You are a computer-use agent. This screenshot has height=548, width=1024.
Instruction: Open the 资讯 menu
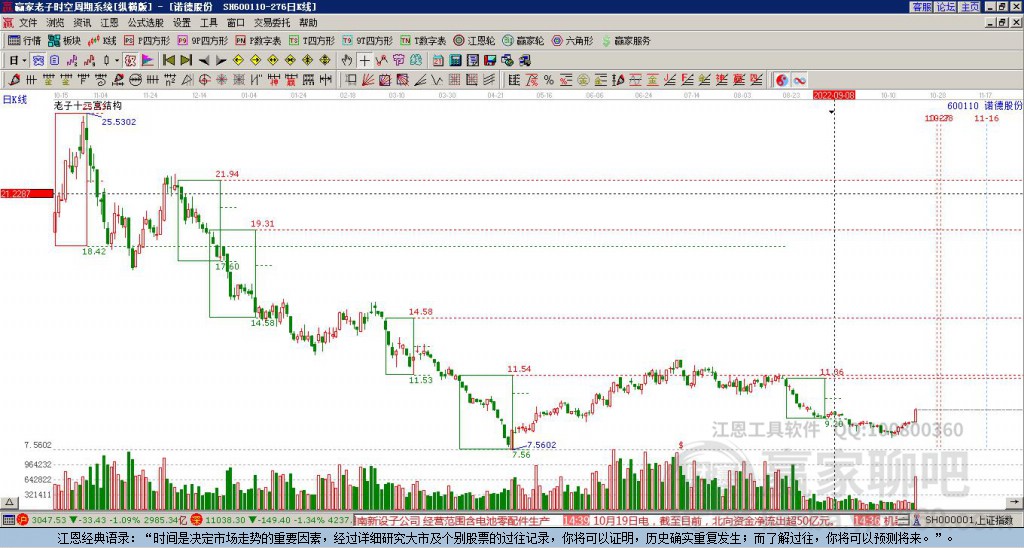pos(82,23)
